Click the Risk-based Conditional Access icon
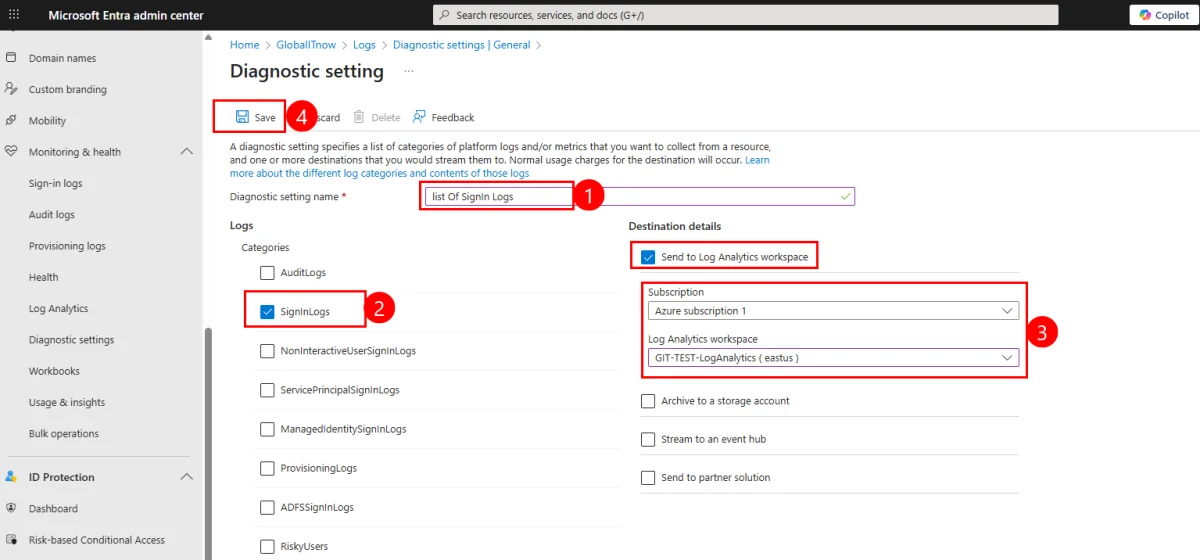1200x560 pixels. coord(11,540)
